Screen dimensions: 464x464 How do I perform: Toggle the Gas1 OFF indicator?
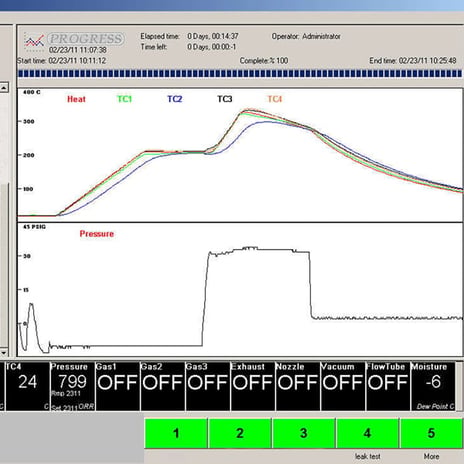[118, 386]
